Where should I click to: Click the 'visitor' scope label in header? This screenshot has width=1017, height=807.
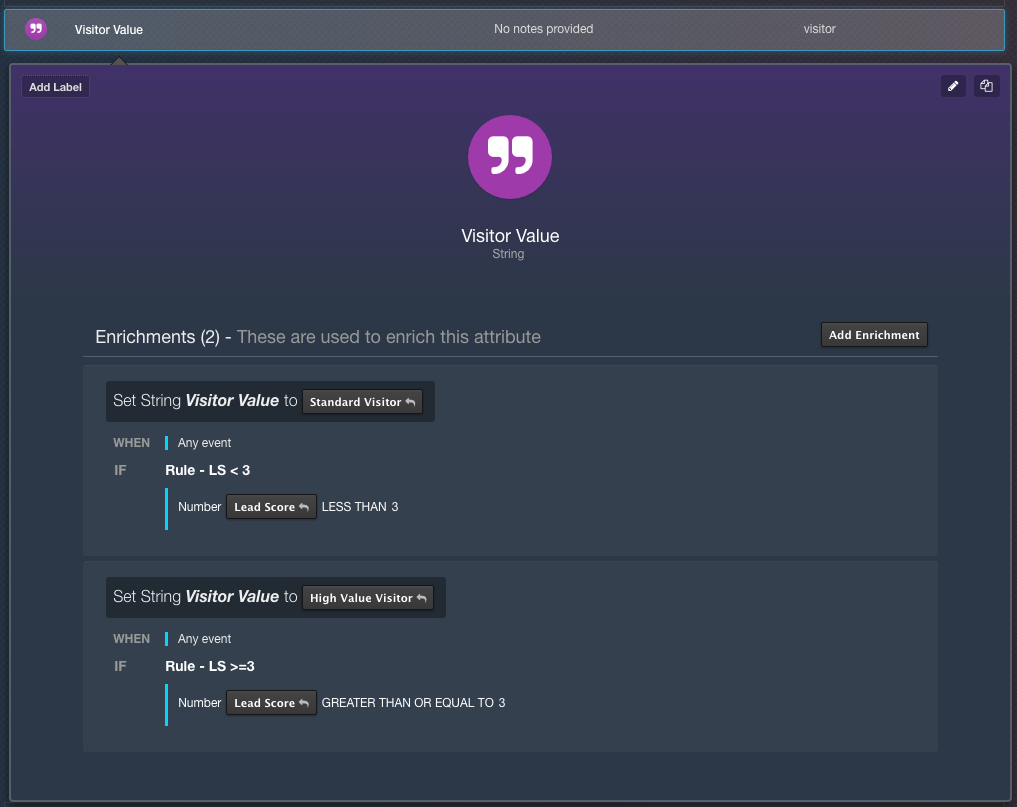[819, 29]
